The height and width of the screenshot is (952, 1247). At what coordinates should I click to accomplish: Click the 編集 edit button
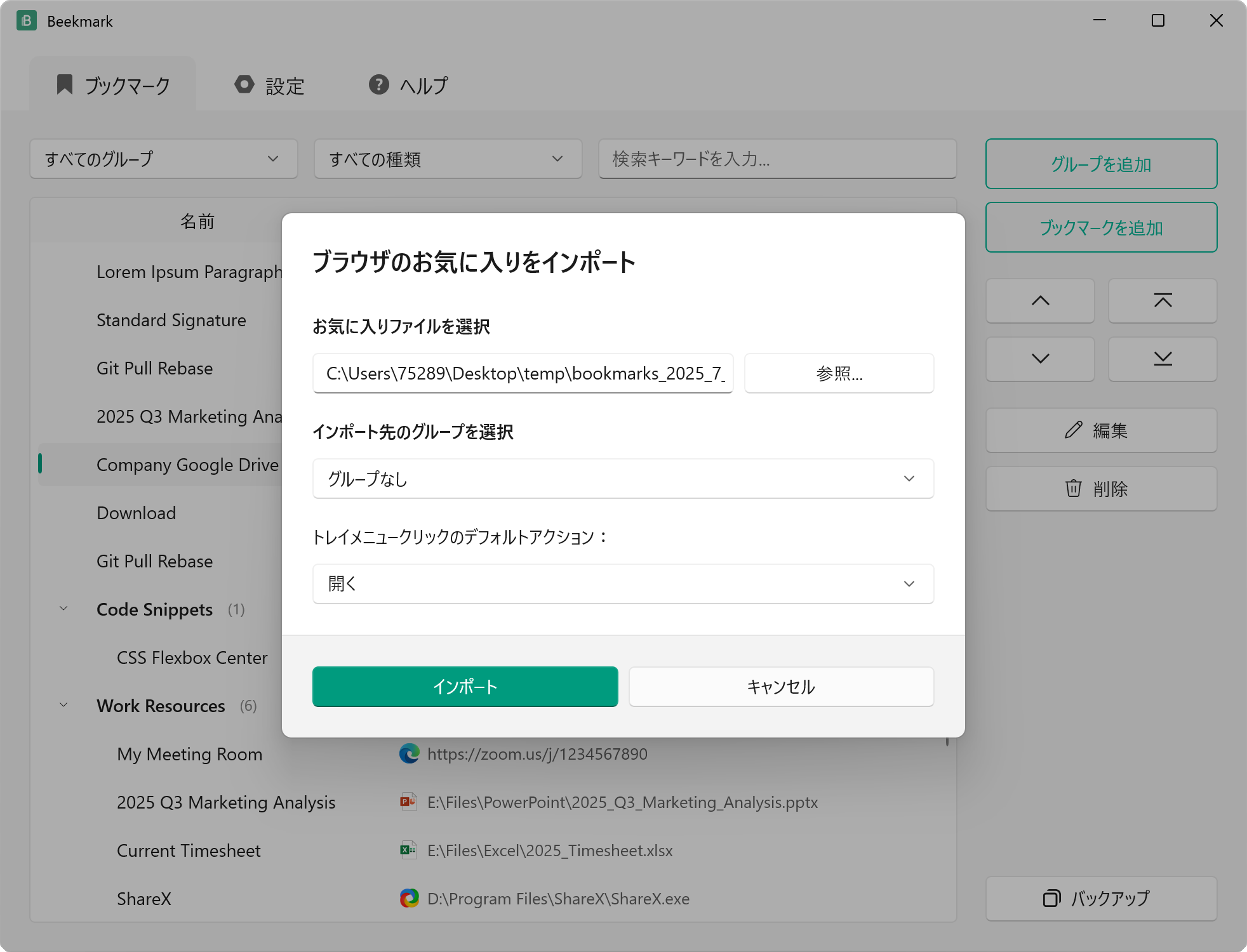point(1101,430)
